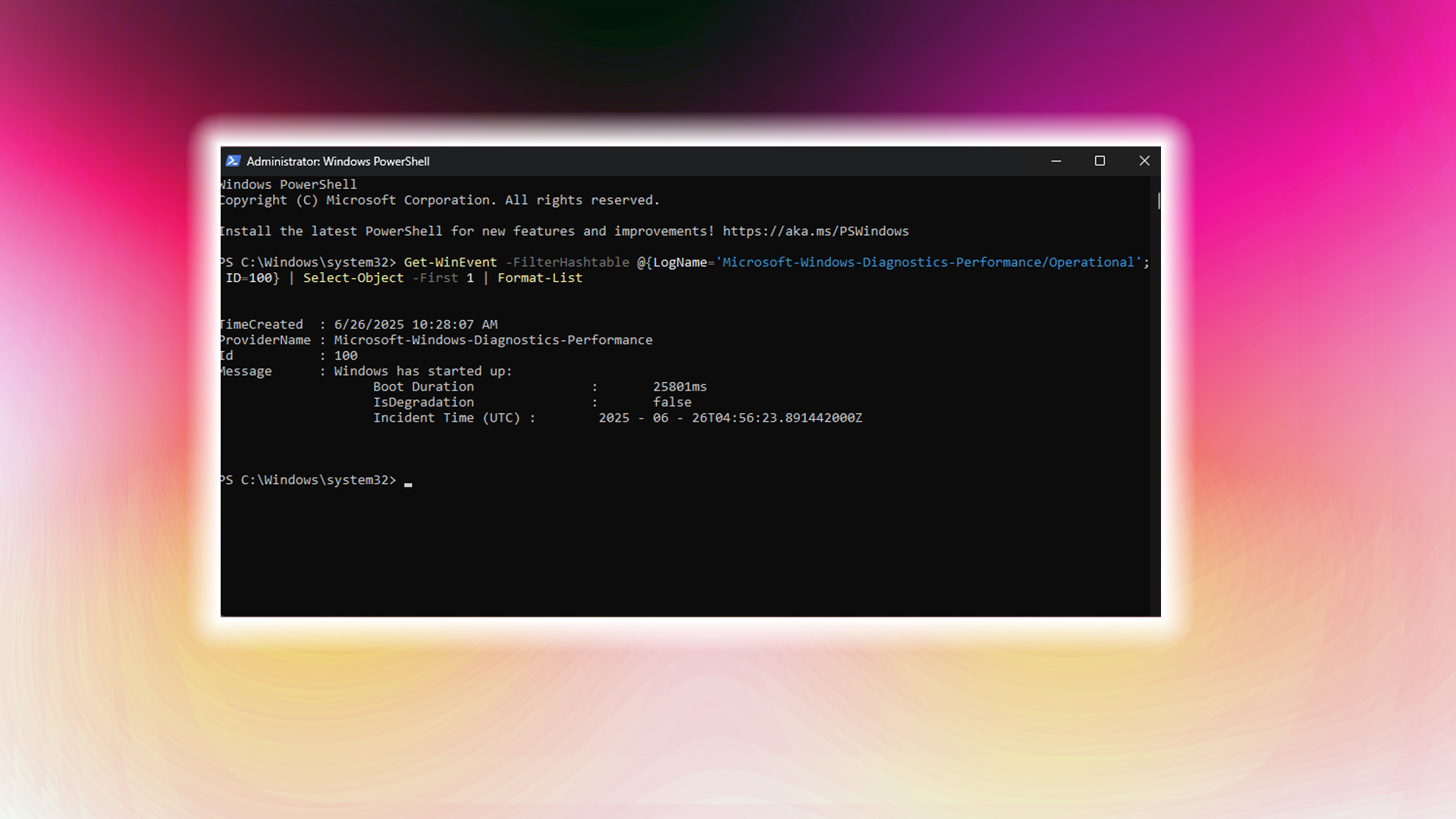1456x819 pixels.
Task: Click the Get-WinEvent command text
Action: [x=450, y=262]
